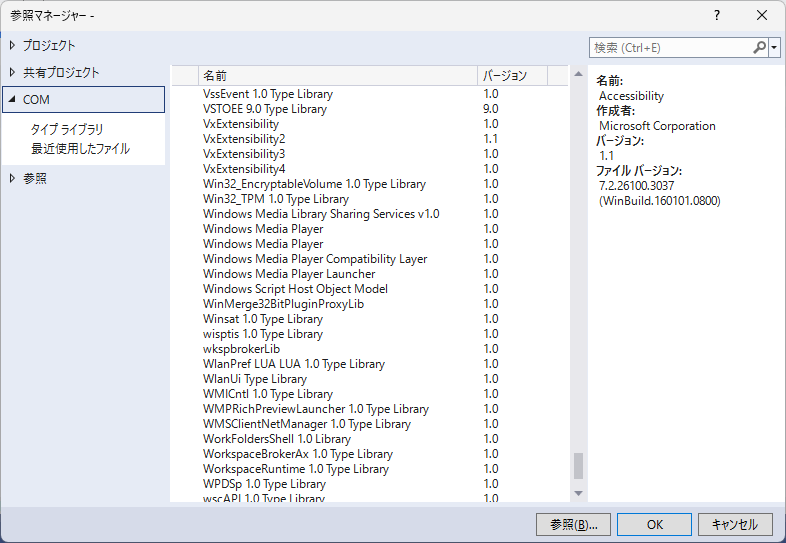Select WorkspaceRuntime 1.0 Type Library
Image resolution: width=786 pixels, height=543 pixels.
[370, 470]
